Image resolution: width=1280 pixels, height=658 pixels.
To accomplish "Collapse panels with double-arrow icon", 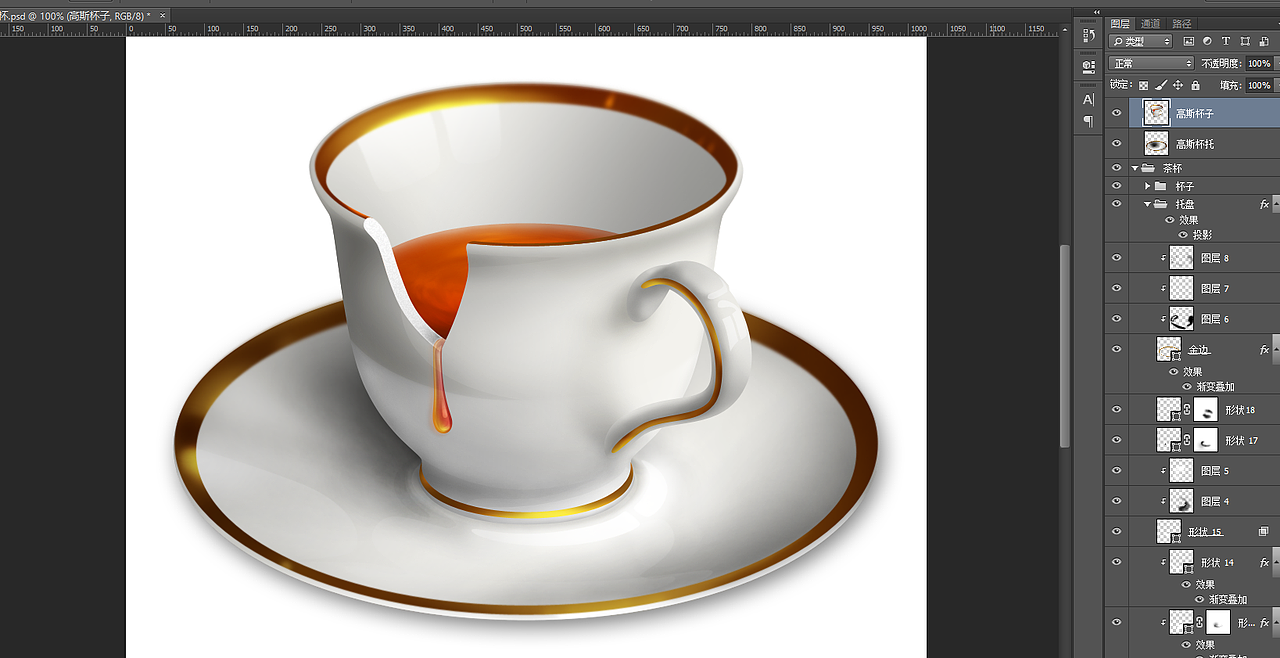I will click(1096, 12).
